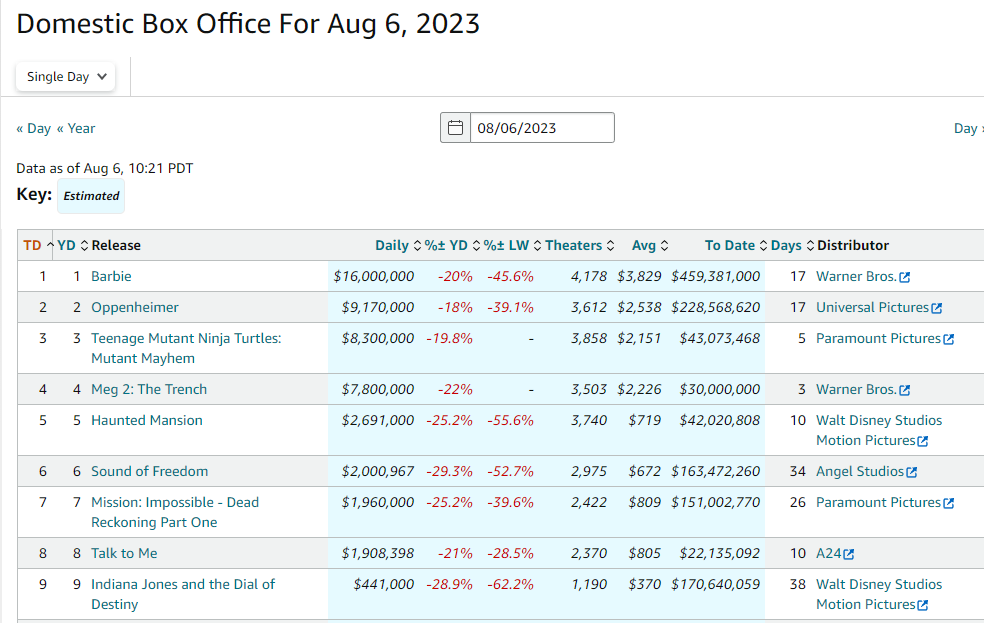Screen dimensions: 984x623
Task: Open the Single Day dropdown
Action: [x=66, y=77]
